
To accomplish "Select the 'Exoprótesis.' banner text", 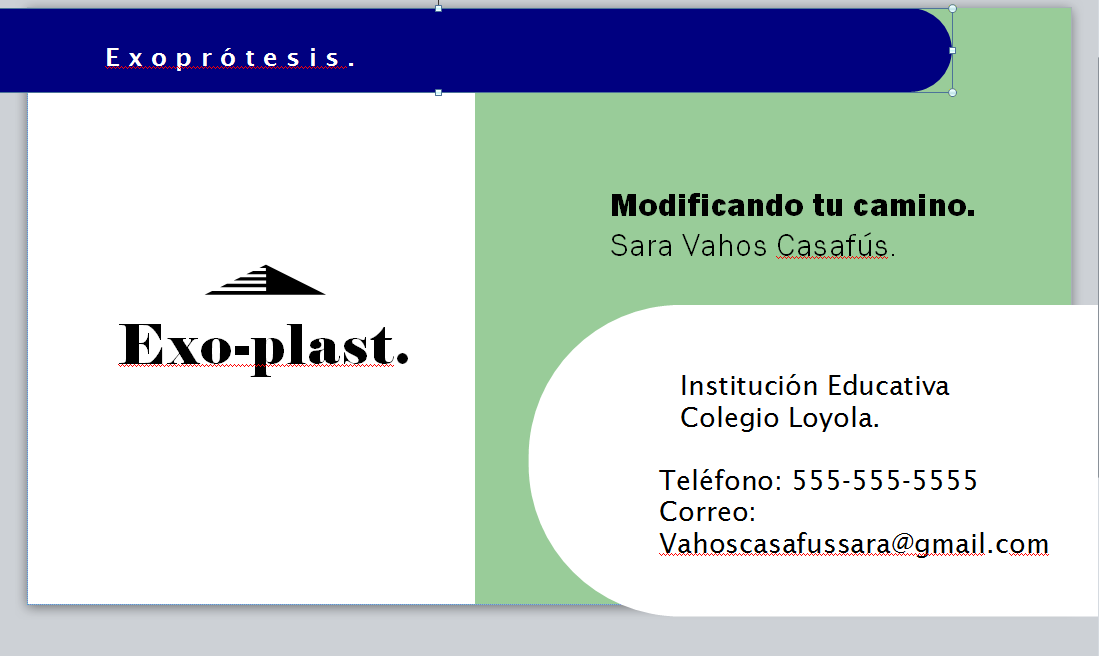I will [231, 59].
